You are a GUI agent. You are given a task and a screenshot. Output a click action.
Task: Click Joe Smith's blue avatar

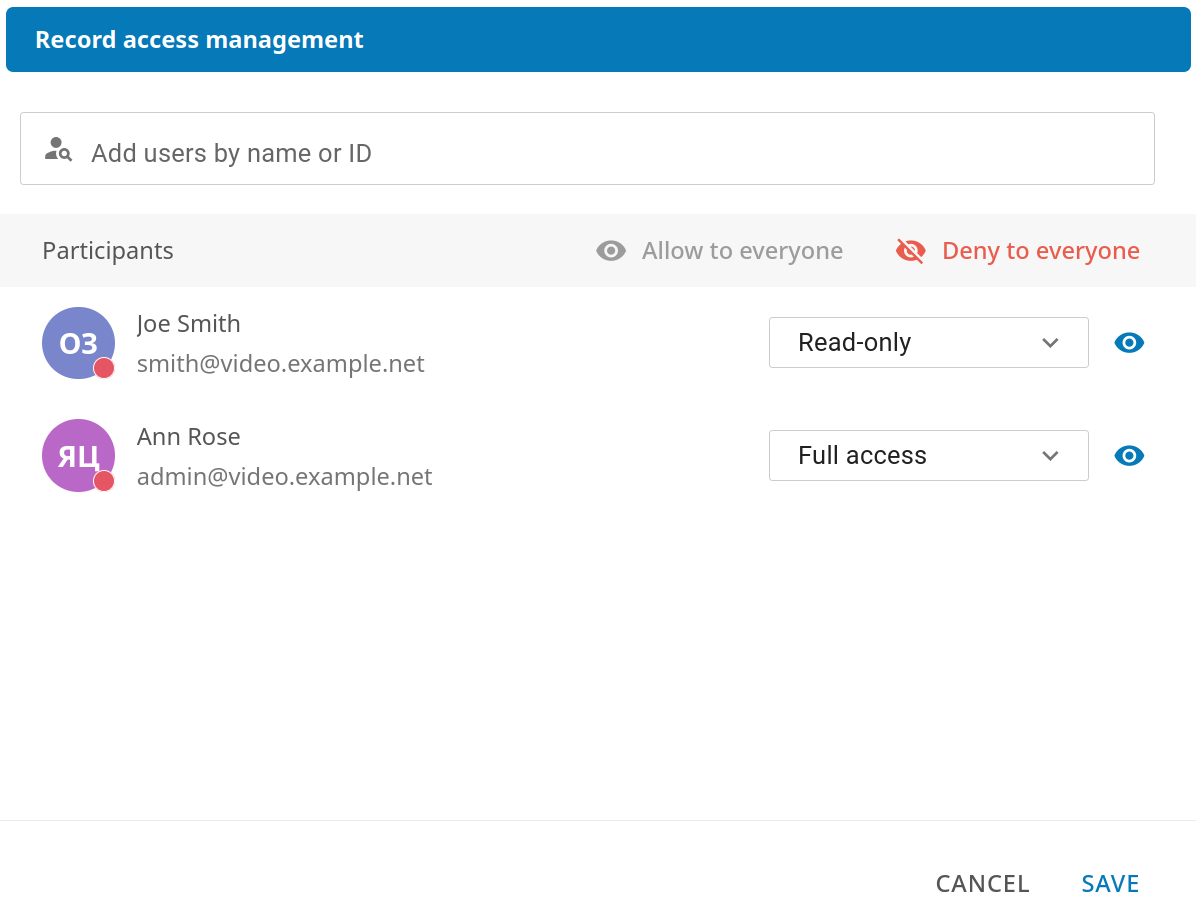click(77, 342)
